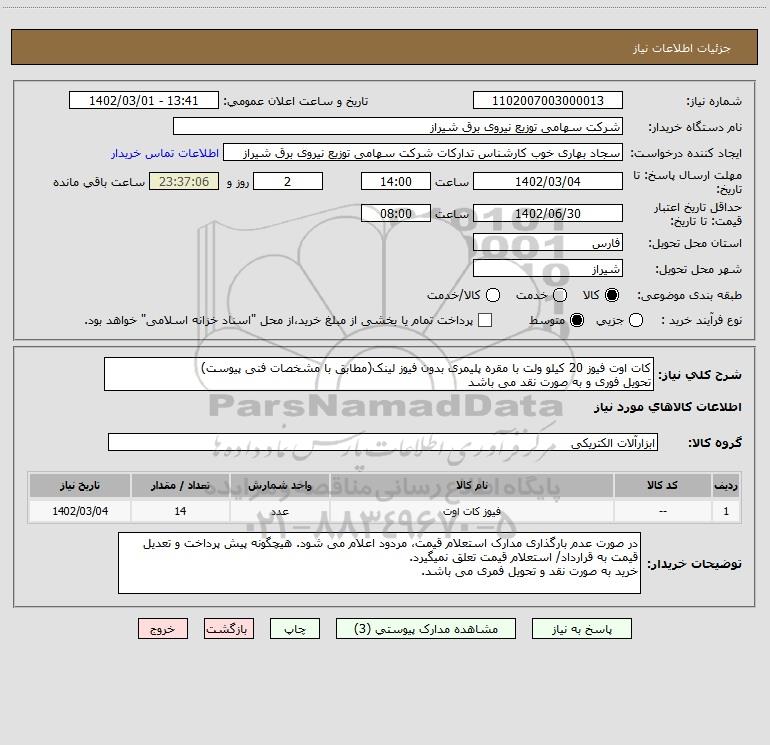Click the 14:00 deadline time field
This screenshot has width=770, height=745.
pos(396,181)
